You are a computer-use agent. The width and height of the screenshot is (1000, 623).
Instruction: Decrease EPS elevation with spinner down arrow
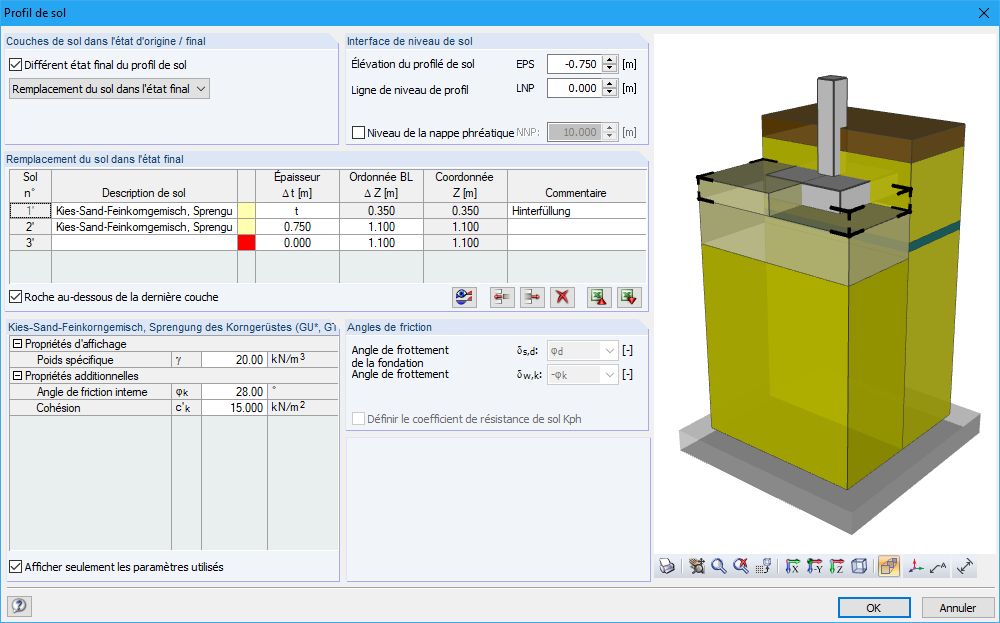tap(610, 68)
